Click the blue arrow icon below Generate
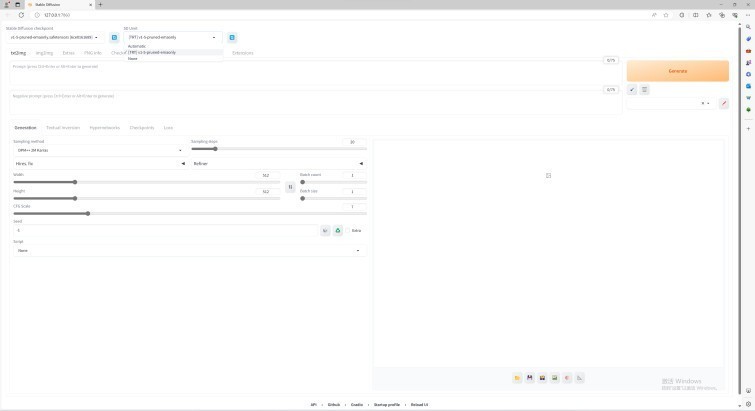The height and width of the screenshot is (411, 755). click(x=632, y=90)
